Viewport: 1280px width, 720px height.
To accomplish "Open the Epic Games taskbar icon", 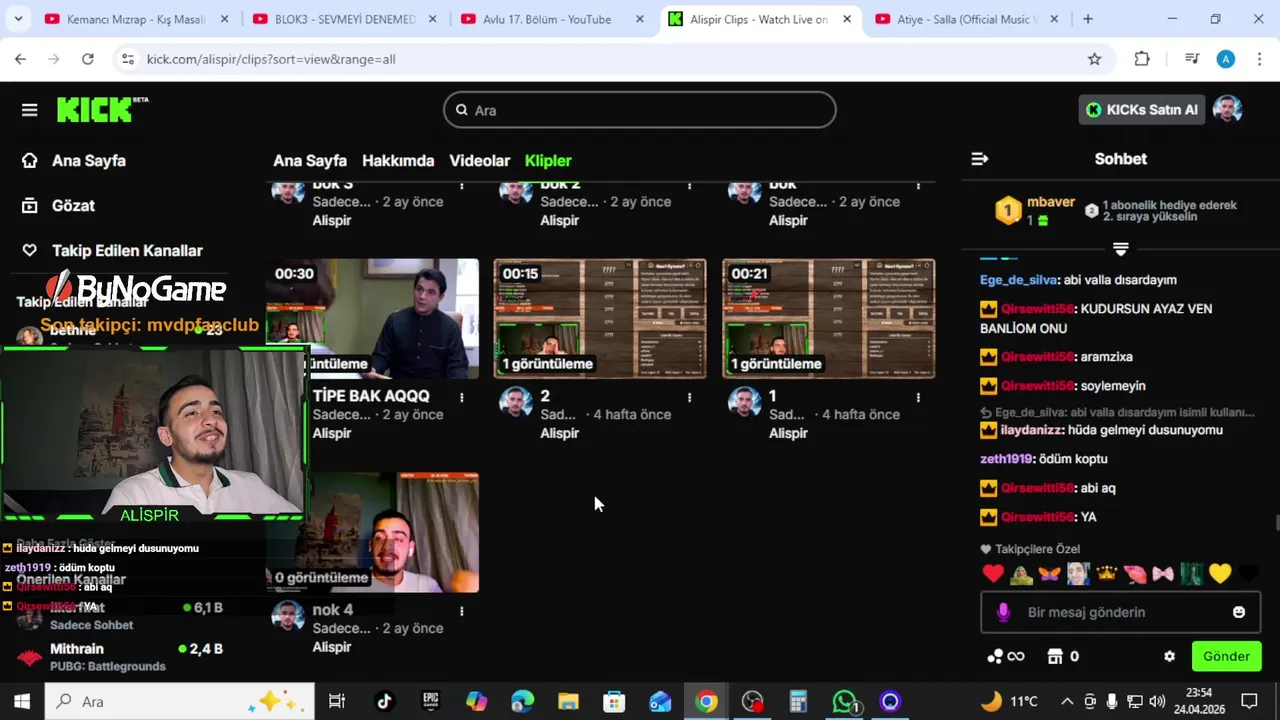I will (x=430, y=701).
